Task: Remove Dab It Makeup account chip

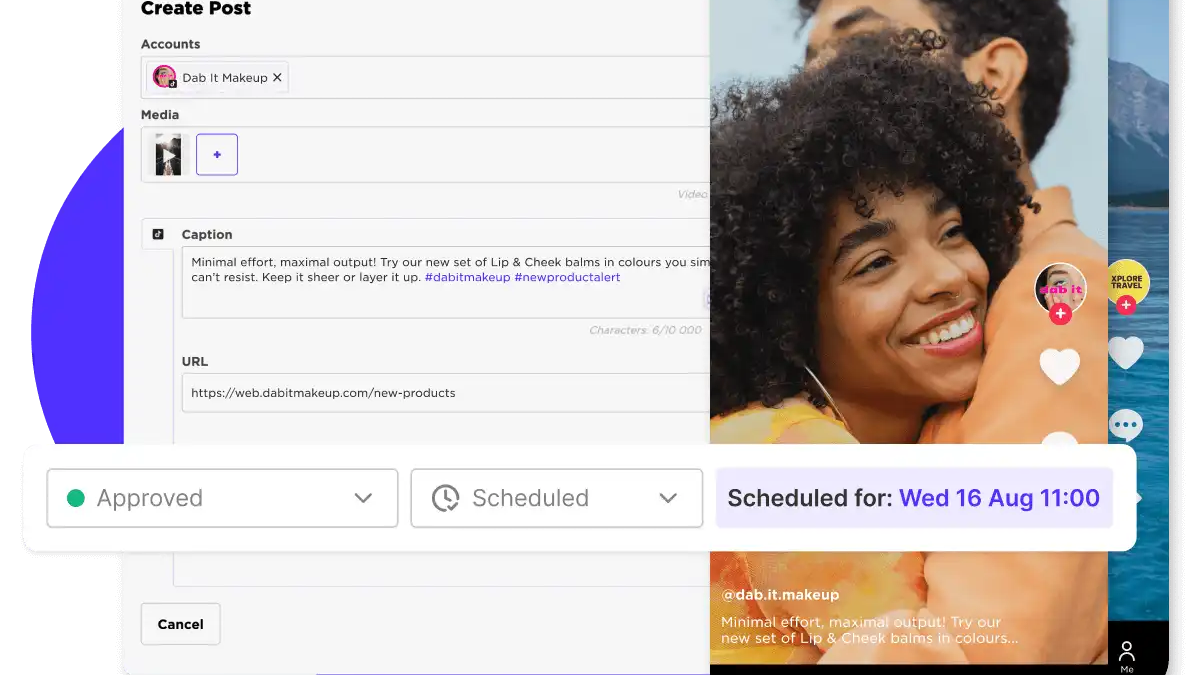Action: click(277, 77)
